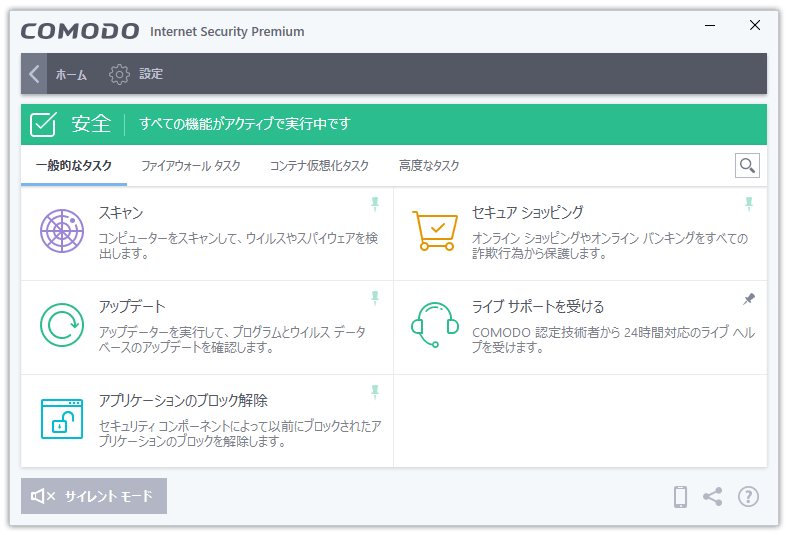Open the Live Support headset icon
This screenshot has height=535, width=789.
pyautogui.click(x=435, y=325)
